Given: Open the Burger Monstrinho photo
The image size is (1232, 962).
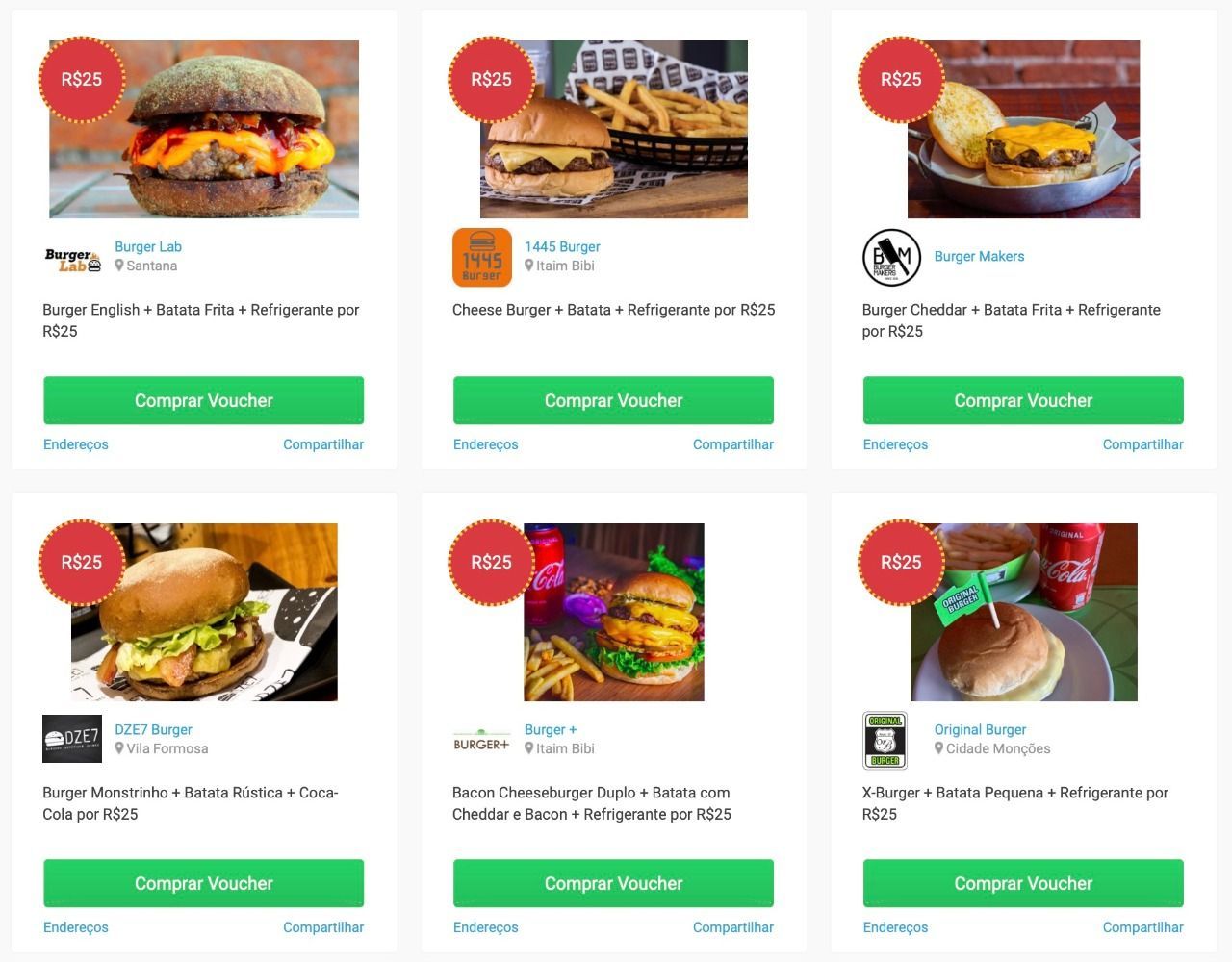Looking at the screenshot, I should point(204,612).
